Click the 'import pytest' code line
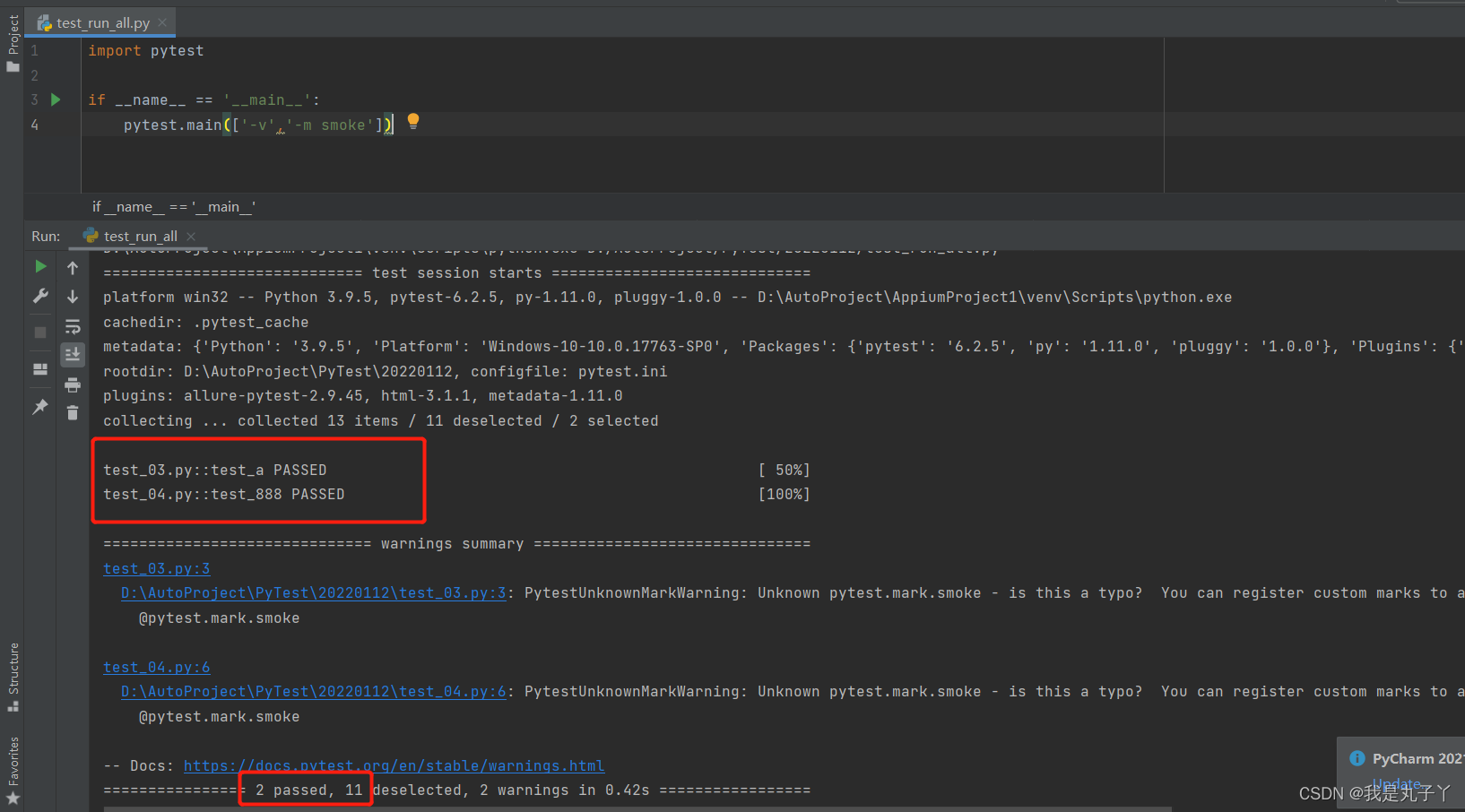Screen dimensions: 1465x812 [146, 51]
